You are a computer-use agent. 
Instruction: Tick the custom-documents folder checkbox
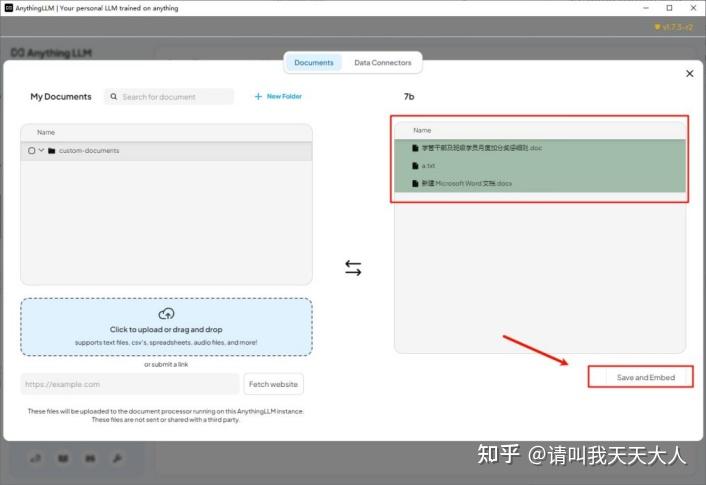[32, 150]
